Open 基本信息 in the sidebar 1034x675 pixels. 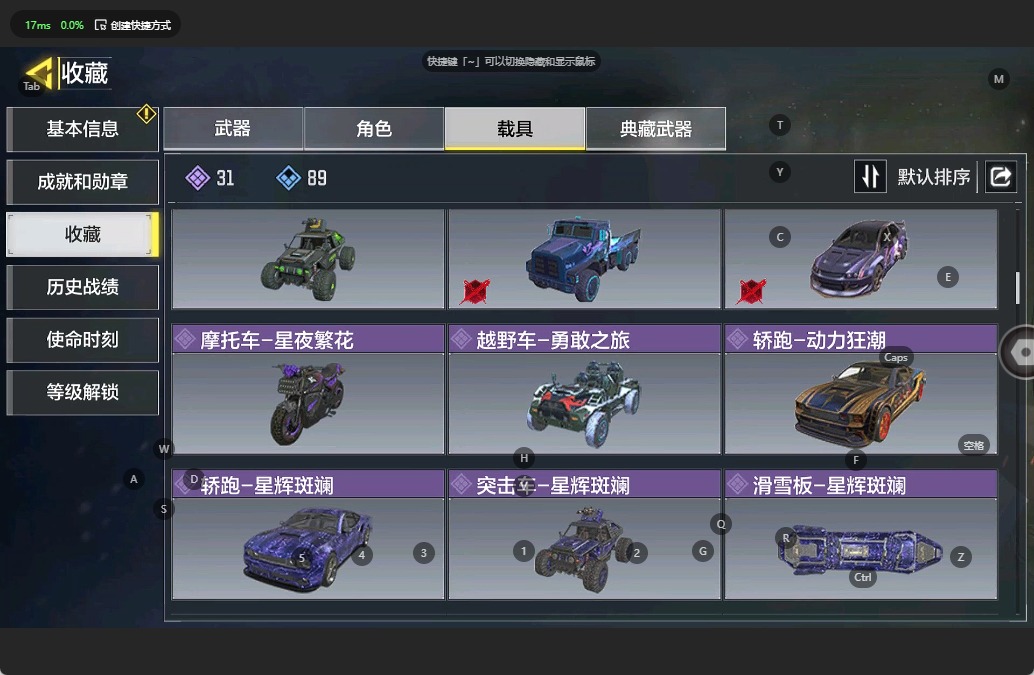pos(82,129)
